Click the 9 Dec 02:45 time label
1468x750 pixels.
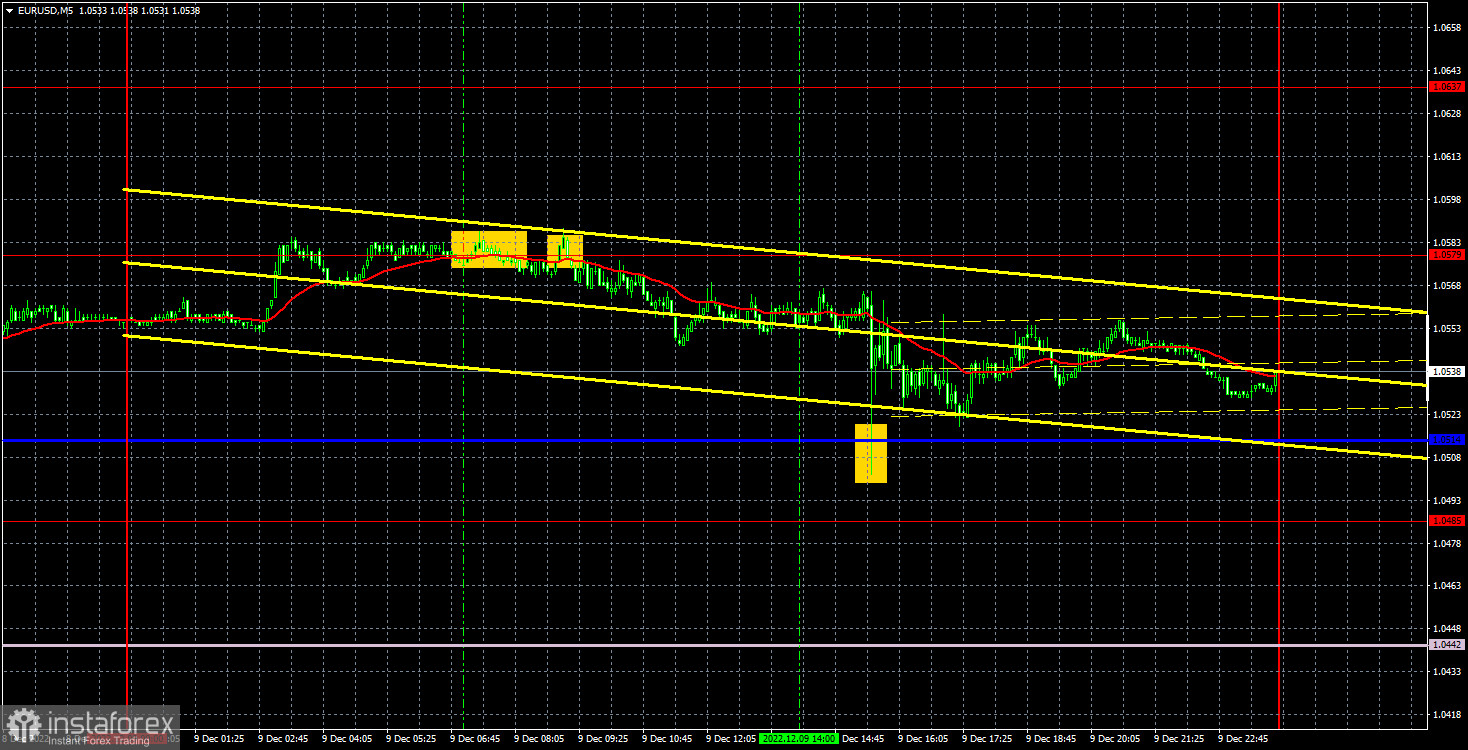(283, 739)
